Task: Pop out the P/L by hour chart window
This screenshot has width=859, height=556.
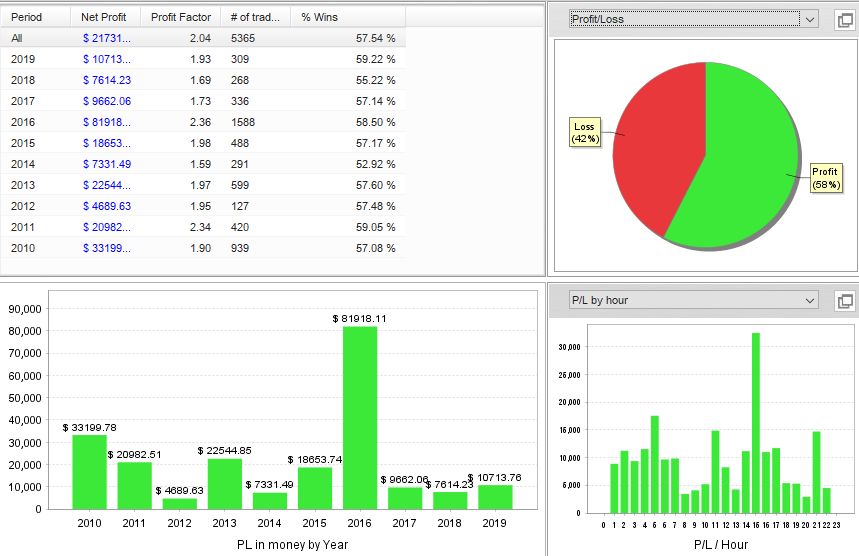Action: click(x=845, y=301)
